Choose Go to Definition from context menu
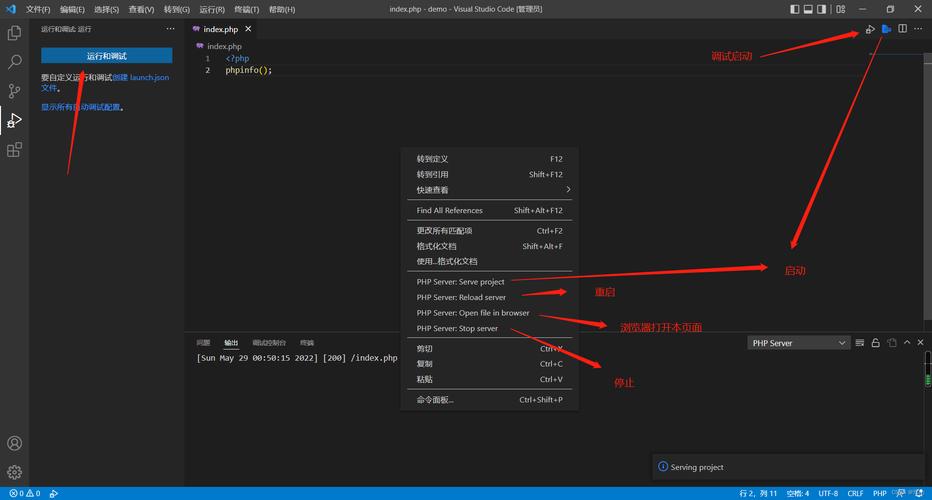This screenshot has width=932, height=500. pyautogui.click(x=490, y=159)
